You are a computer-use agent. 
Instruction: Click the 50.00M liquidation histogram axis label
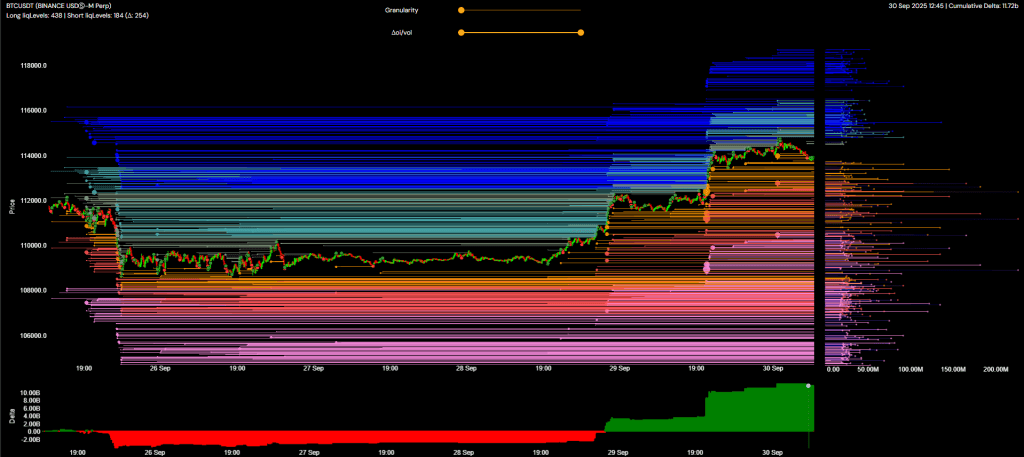click(x=867, y=369)
